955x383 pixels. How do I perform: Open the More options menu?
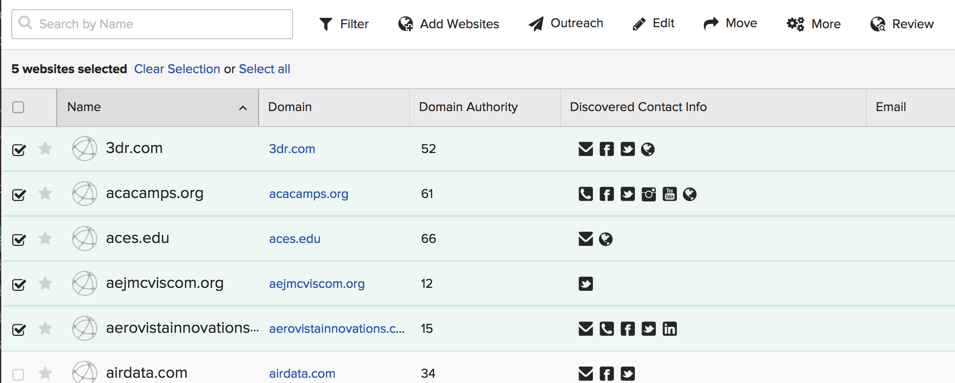tap(813, 24)
